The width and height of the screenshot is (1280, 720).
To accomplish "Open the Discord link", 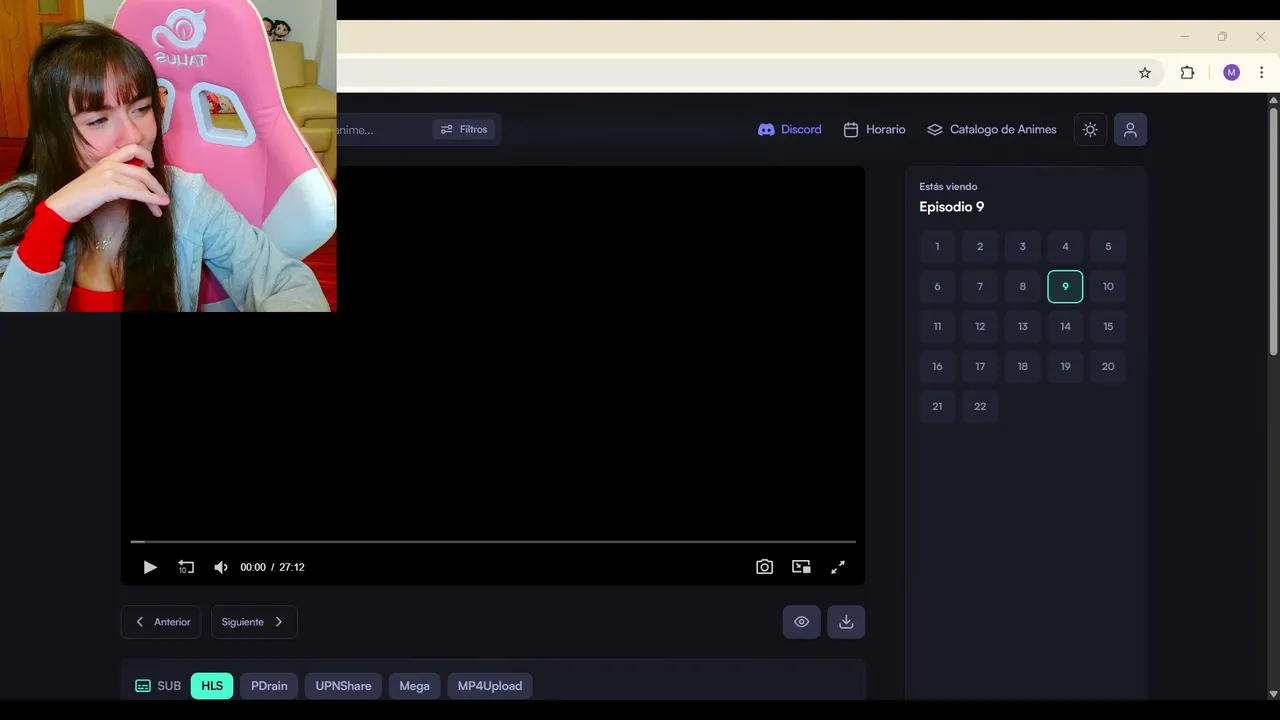I will click(790, 129).
